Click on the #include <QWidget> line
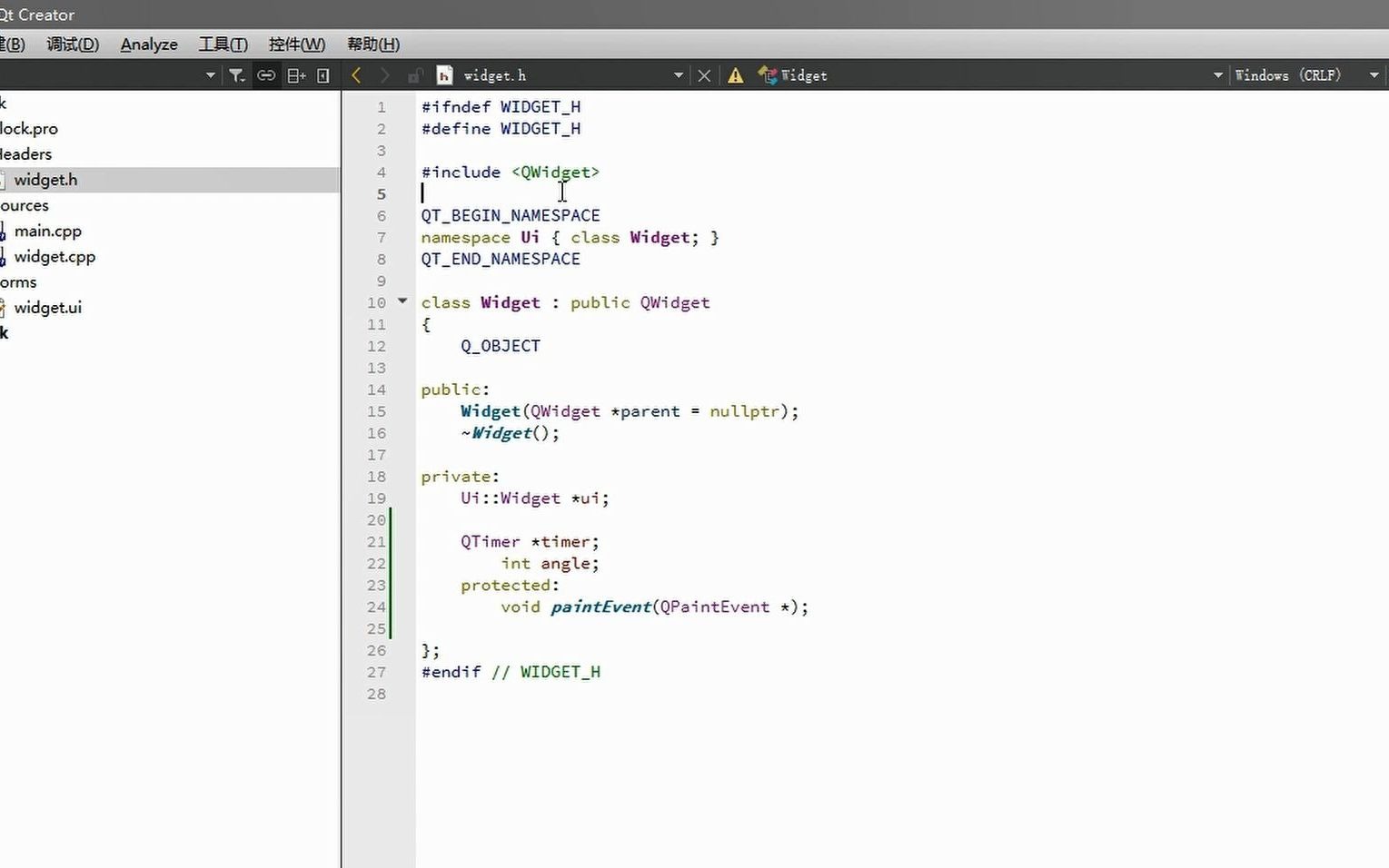Screen dimensions: 1389x868 (x=511, y=172)
